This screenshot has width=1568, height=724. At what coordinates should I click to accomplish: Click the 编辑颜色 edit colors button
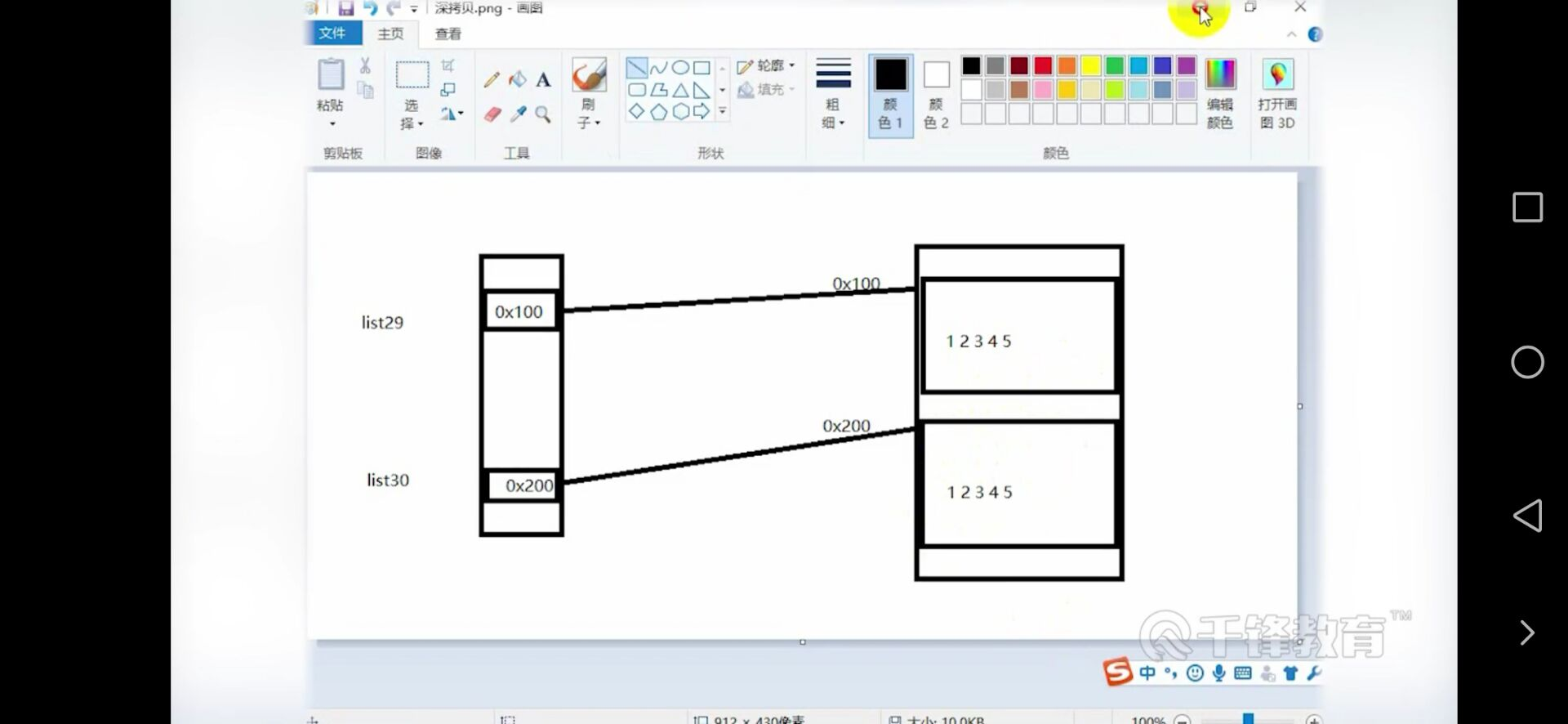1220,94
